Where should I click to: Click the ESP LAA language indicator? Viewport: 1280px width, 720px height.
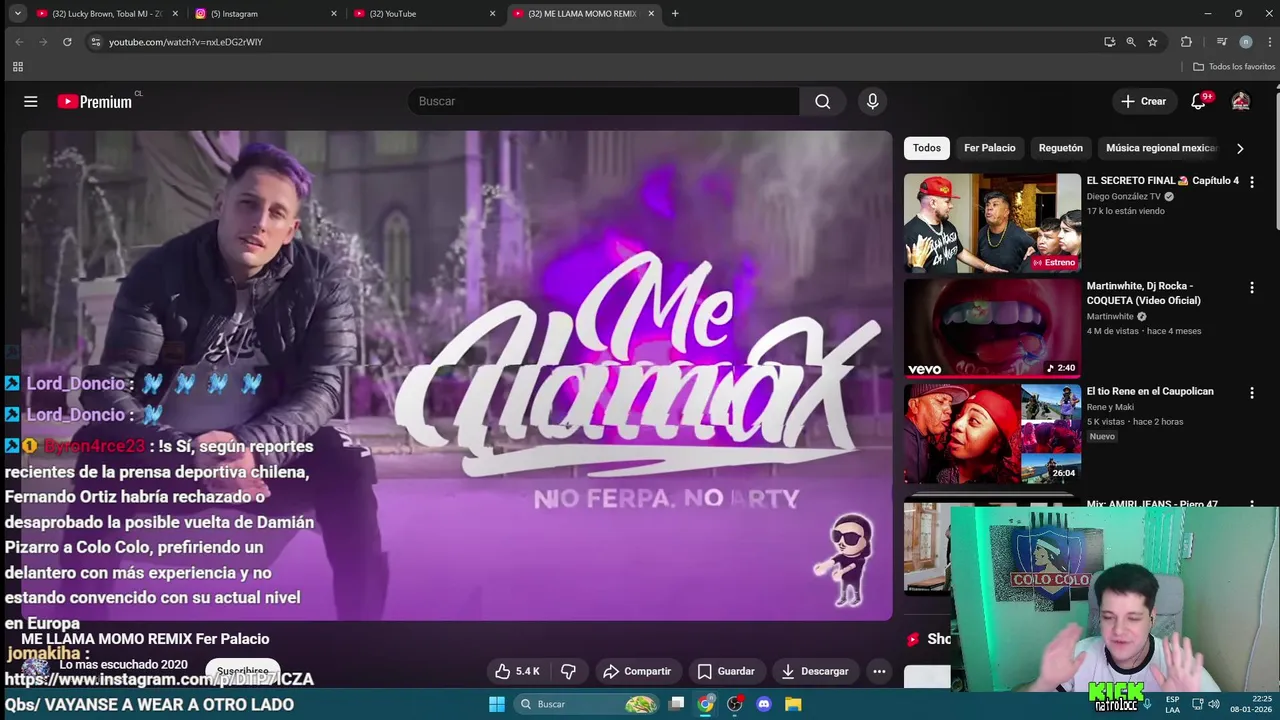tap(1172, 704)
